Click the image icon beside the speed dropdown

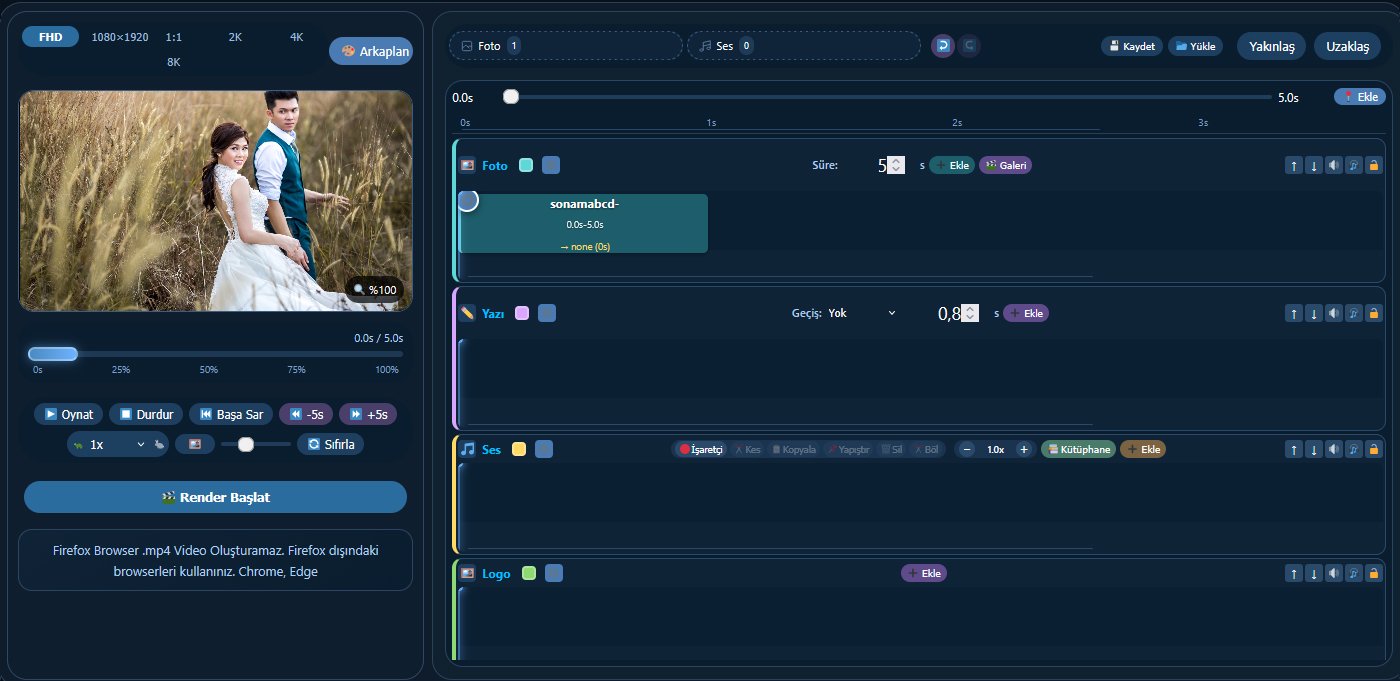point(195,444)
